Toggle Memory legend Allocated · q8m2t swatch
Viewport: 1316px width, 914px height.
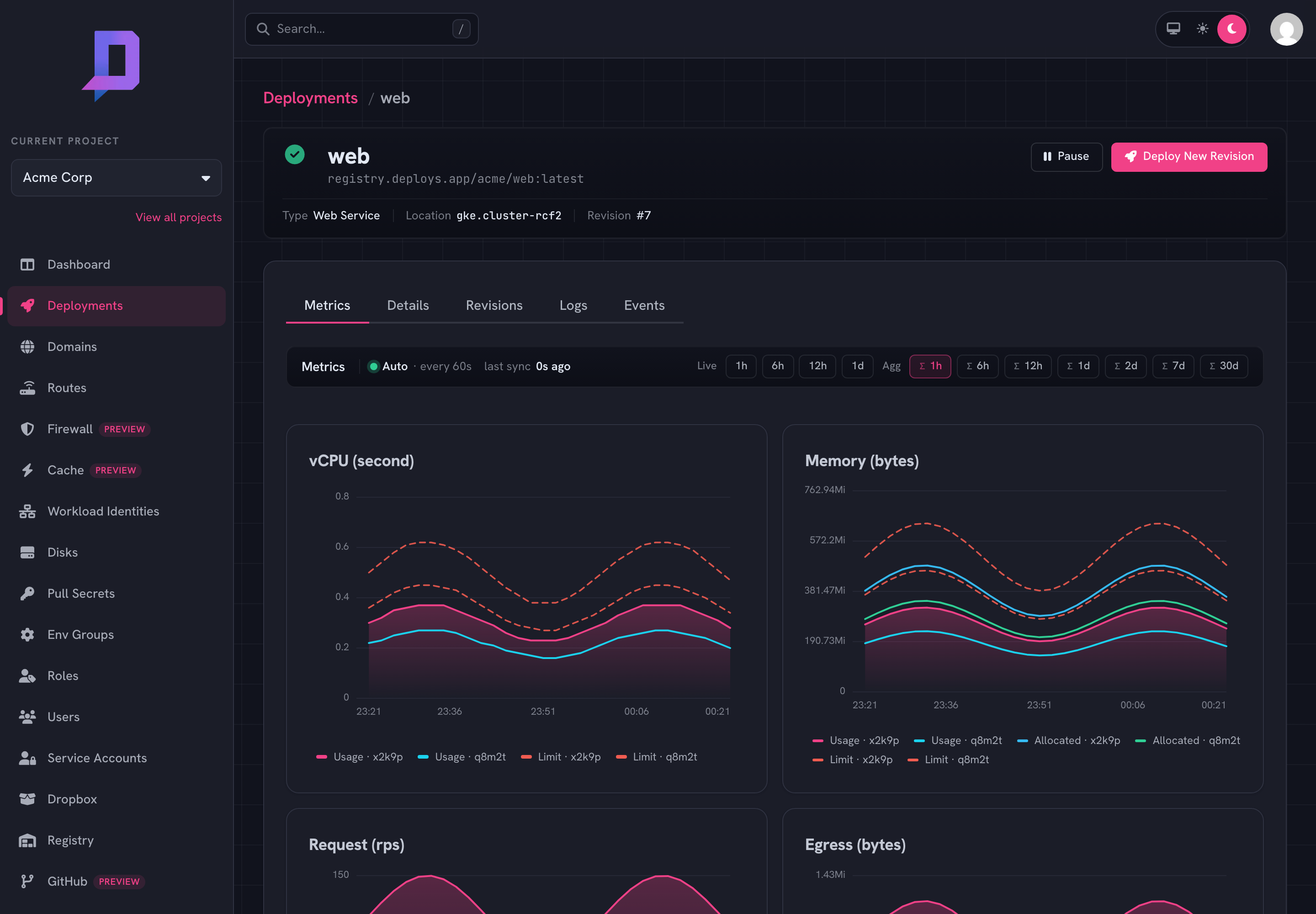click(1140, 741)
